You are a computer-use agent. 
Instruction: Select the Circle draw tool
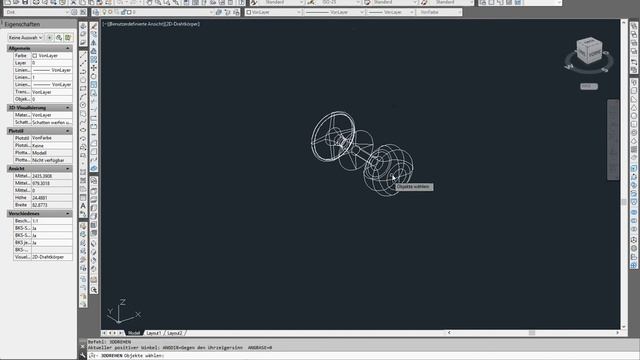tap(83, 105)
